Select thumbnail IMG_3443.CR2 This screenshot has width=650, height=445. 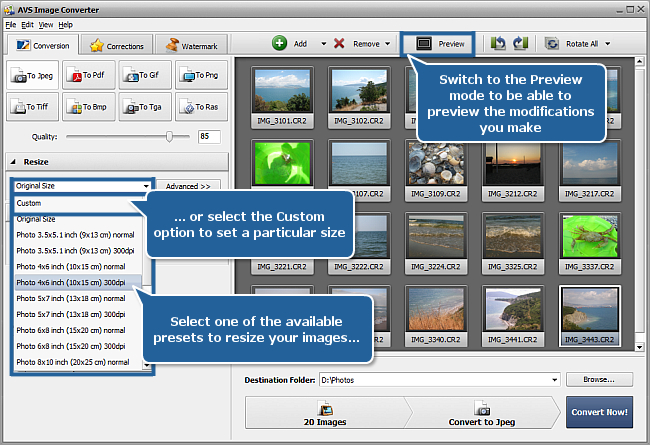(590, 316)
